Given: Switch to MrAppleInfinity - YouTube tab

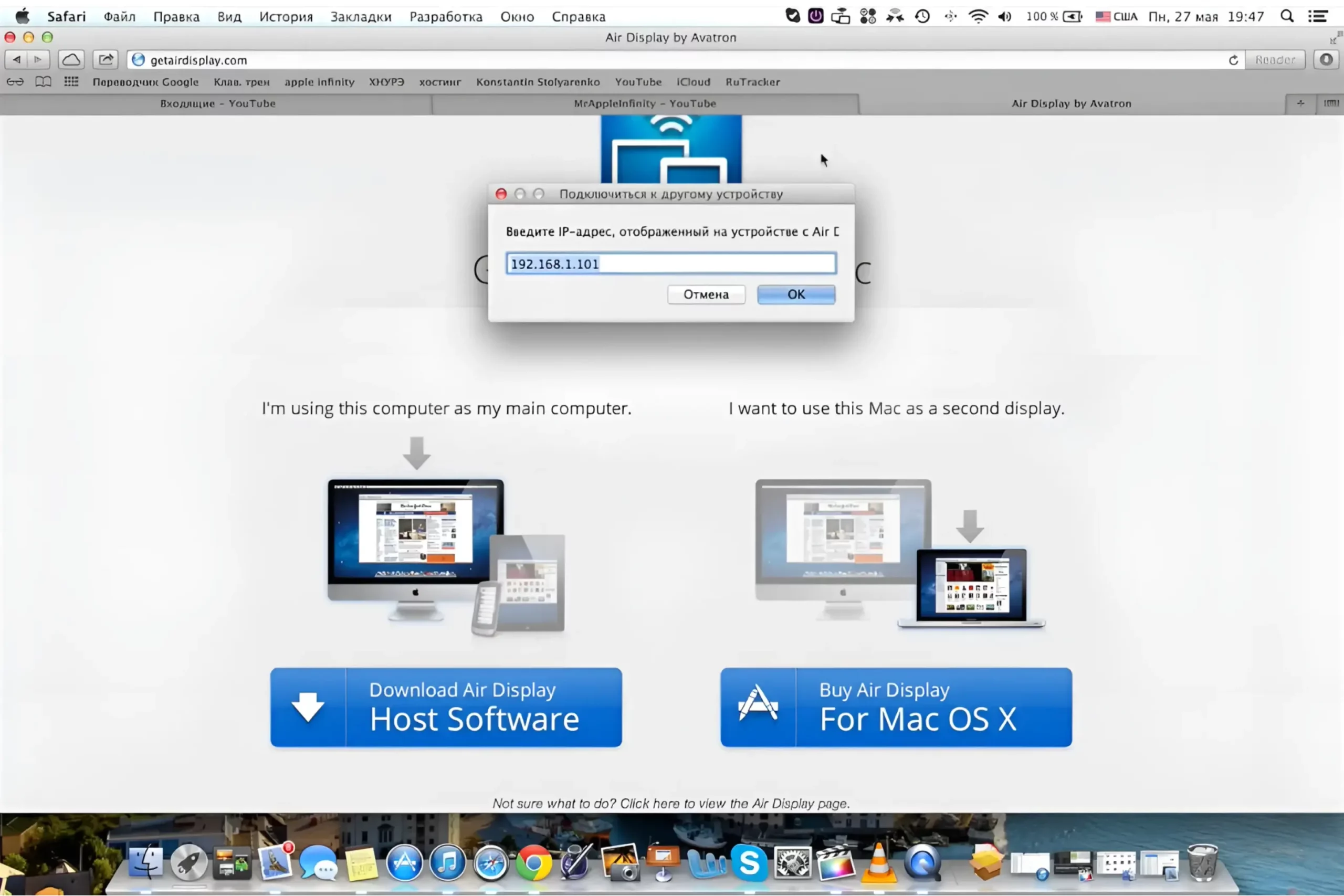Looking at the screenshot, I should [645, 103].
